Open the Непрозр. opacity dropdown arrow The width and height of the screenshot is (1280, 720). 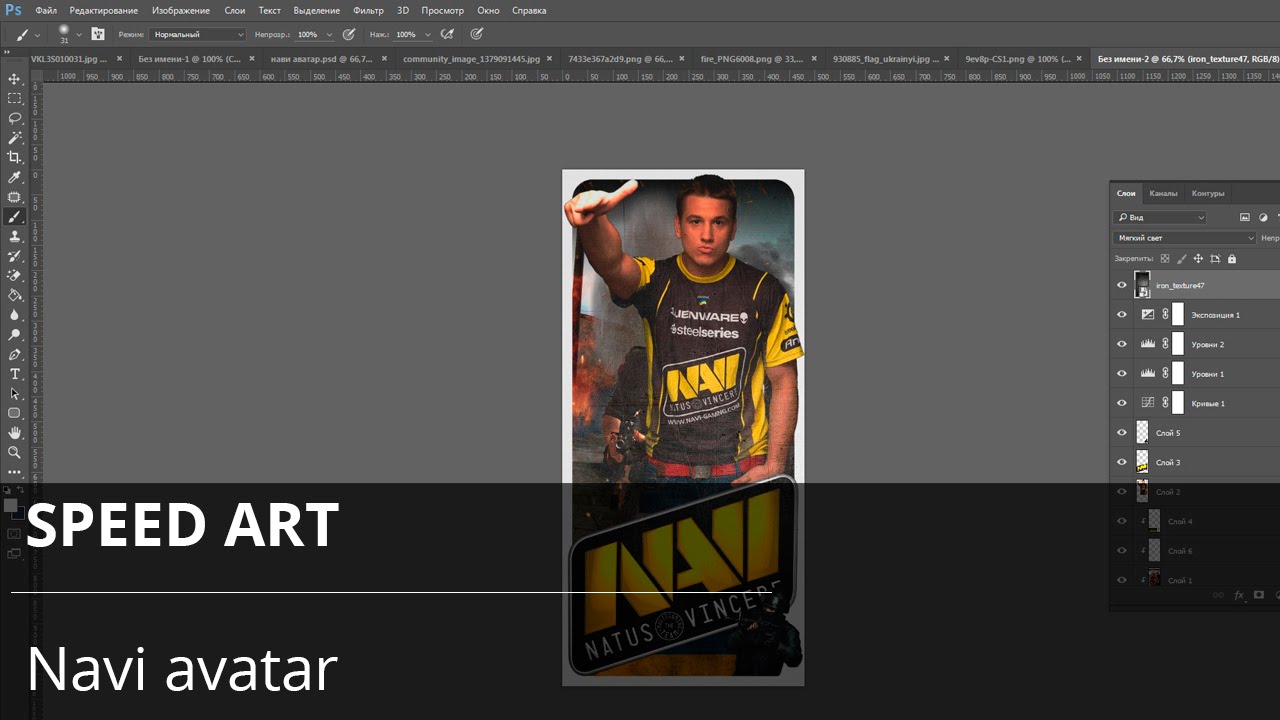329,34
